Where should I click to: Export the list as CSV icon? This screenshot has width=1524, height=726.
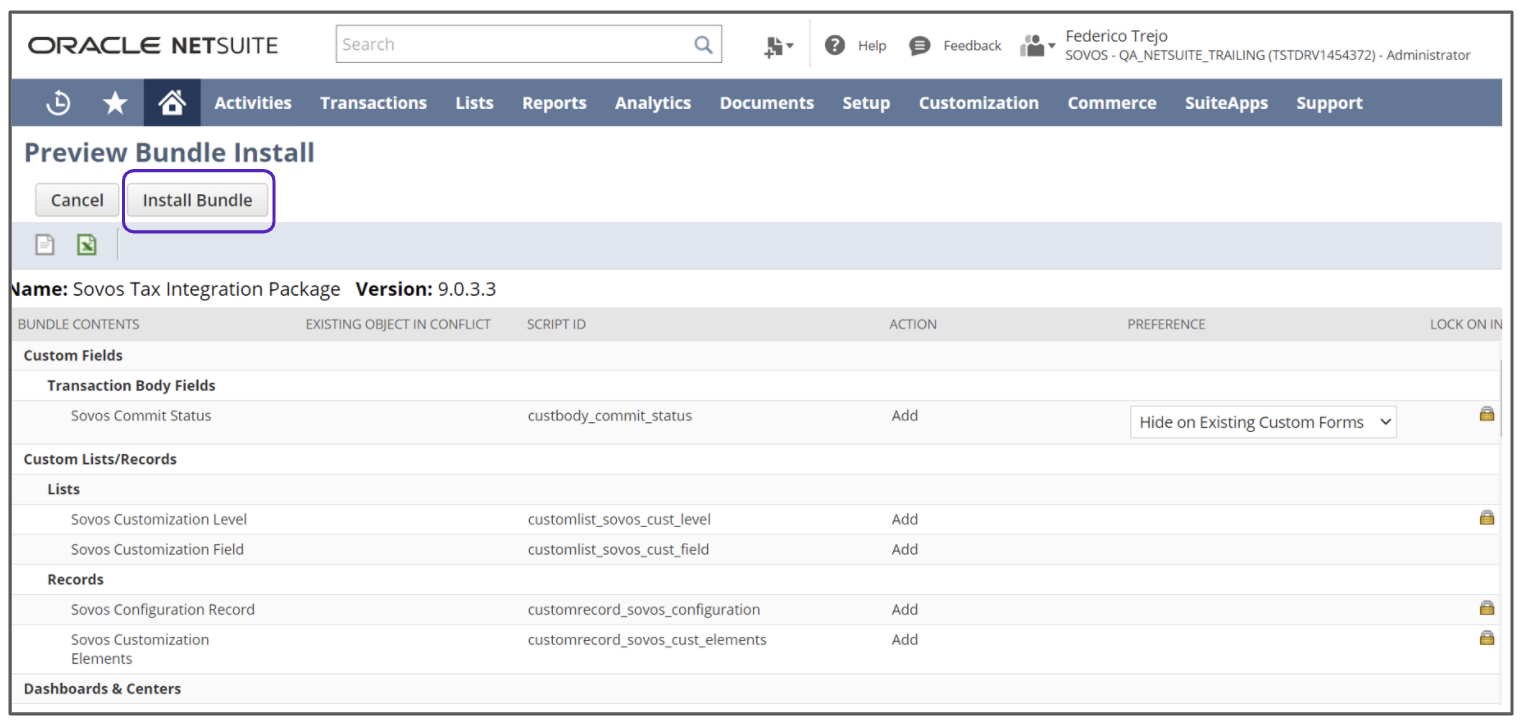point(45,245)
